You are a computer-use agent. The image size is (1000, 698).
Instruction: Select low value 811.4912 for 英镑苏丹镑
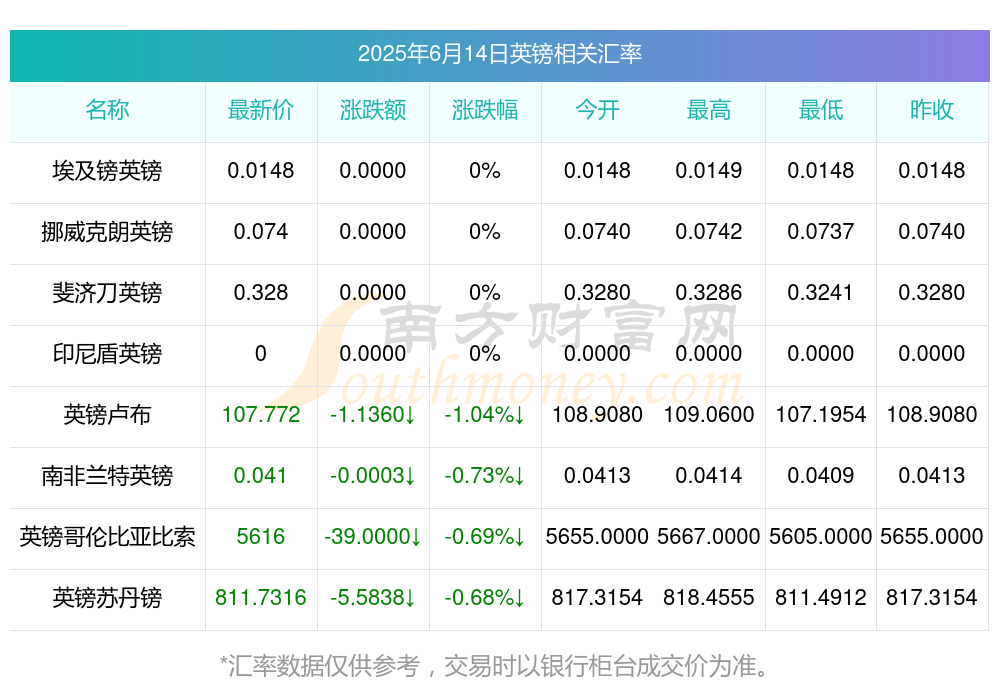821,598
